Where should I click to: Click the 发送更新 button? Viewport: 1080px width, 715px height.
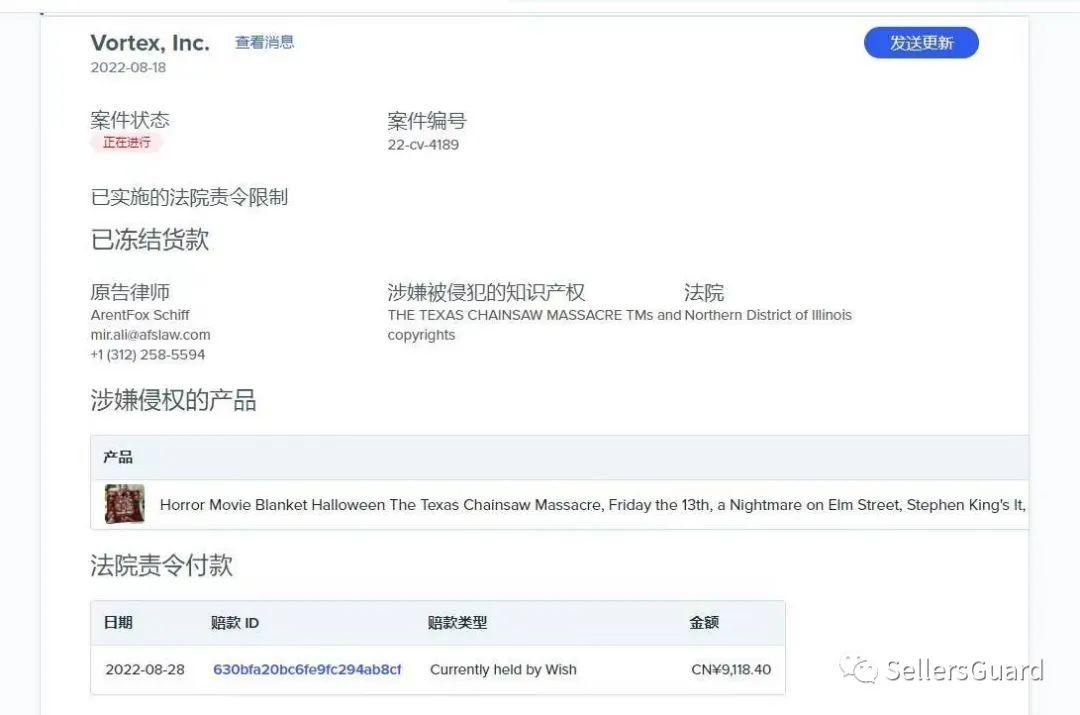tap(921, 43)
